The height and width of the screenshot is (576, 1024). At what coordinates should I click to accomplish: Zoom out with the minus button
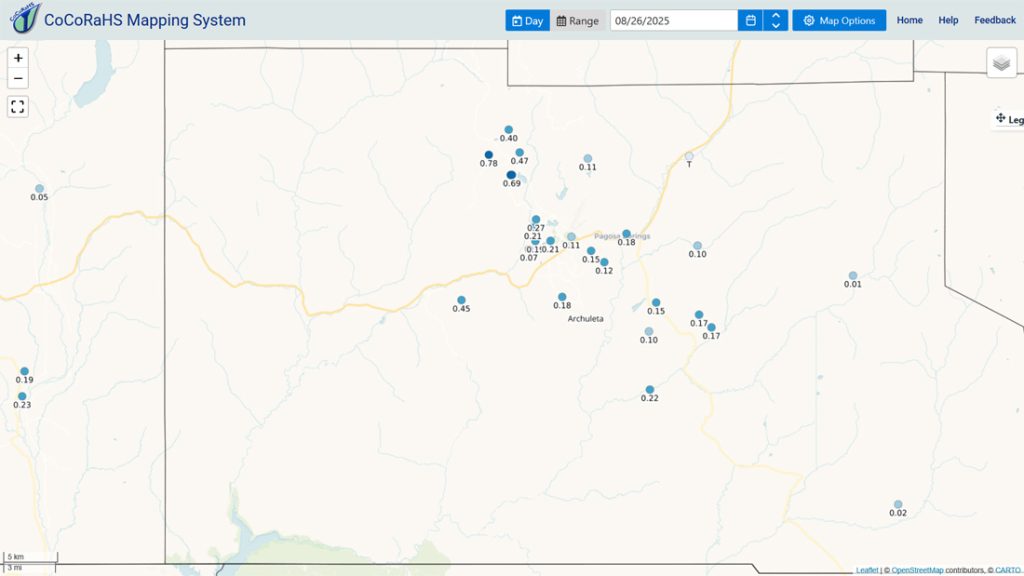tap(18, 79)
